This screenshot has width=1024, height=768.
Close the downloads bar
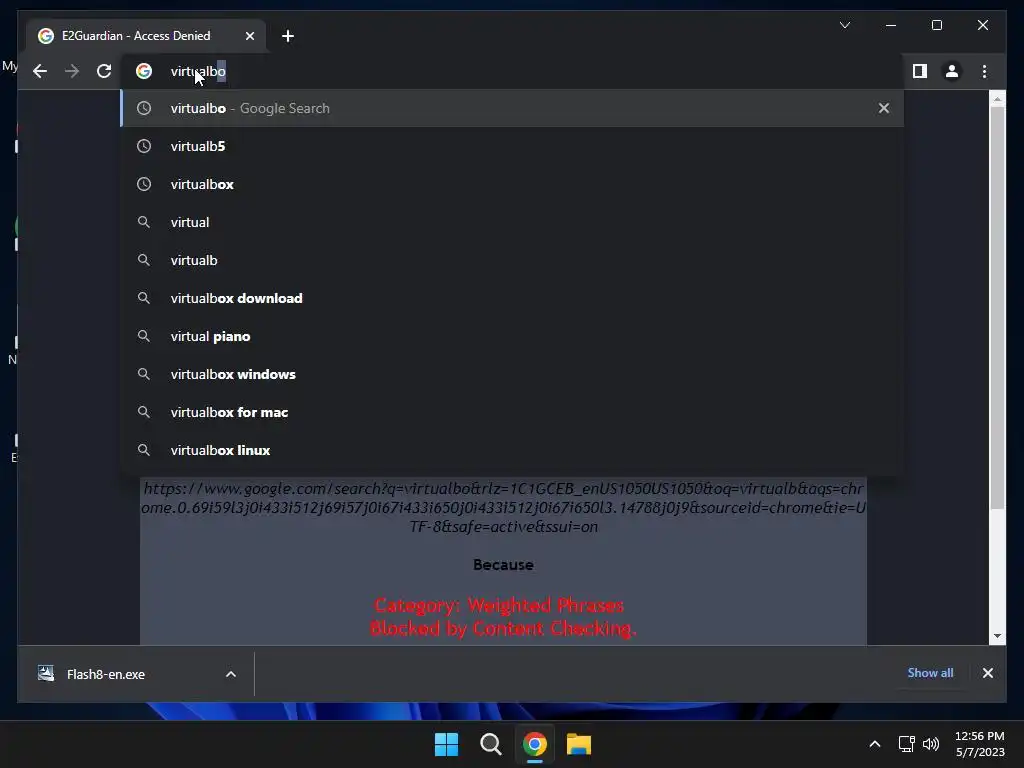pyautogui.click(x=987, y=673)
